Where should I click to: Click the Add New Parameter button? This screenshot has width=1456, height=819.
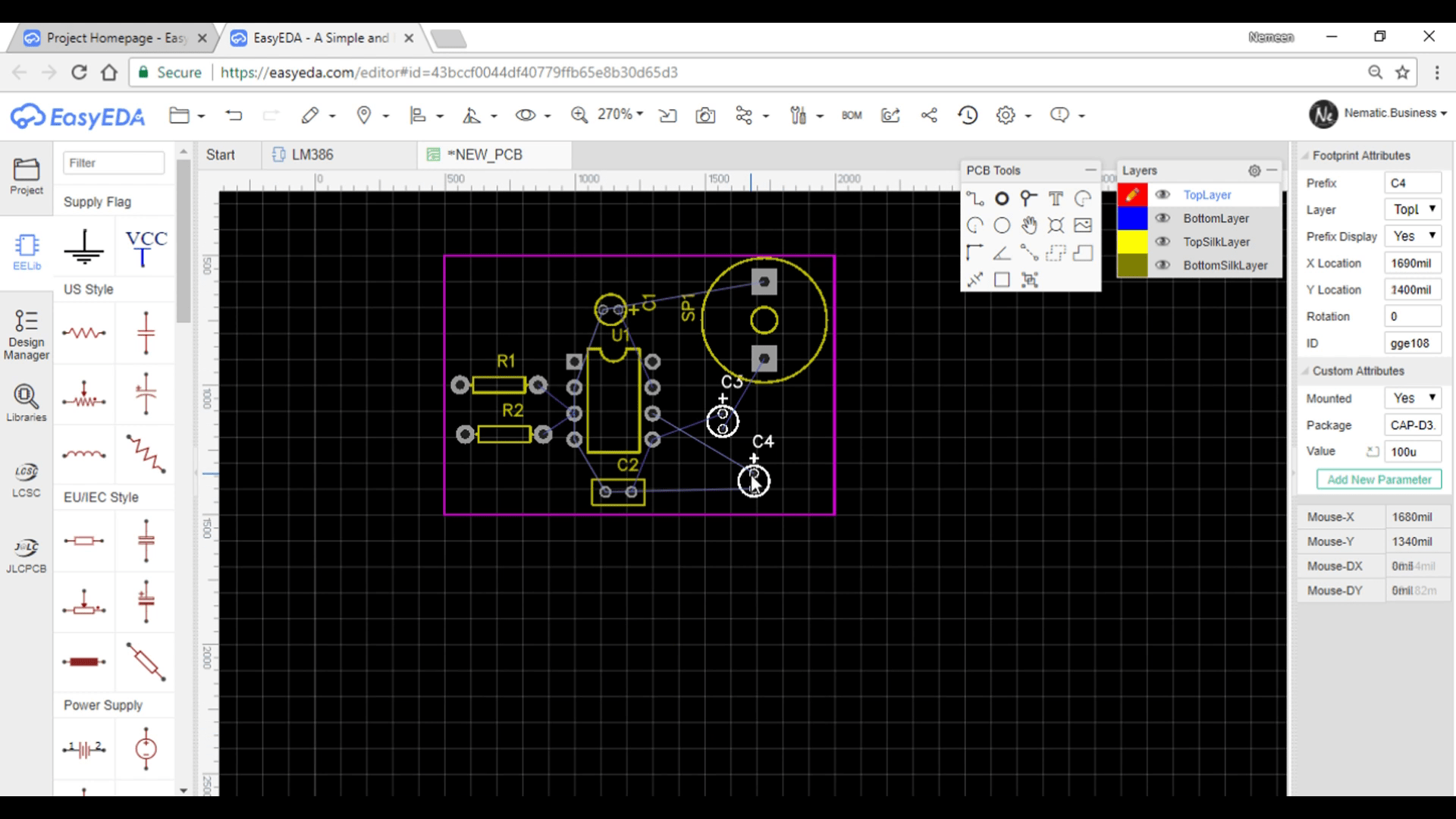coord(1378,479)
